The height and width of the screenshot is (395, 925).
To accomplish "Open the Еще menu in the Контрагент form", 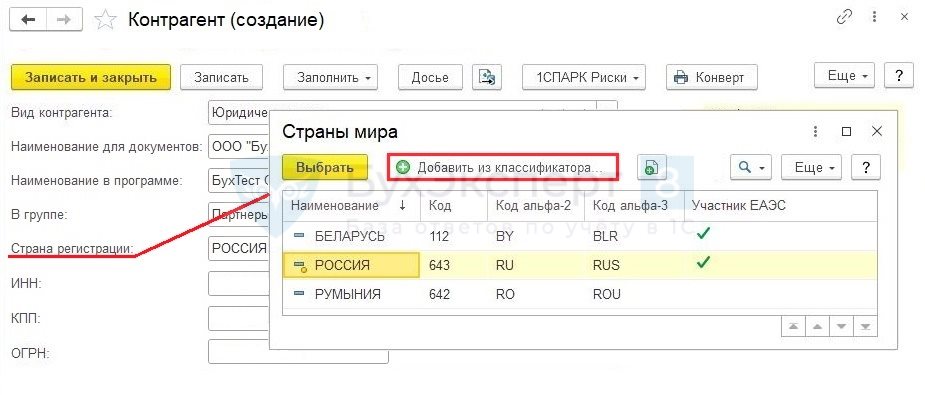I will point(845,76).
